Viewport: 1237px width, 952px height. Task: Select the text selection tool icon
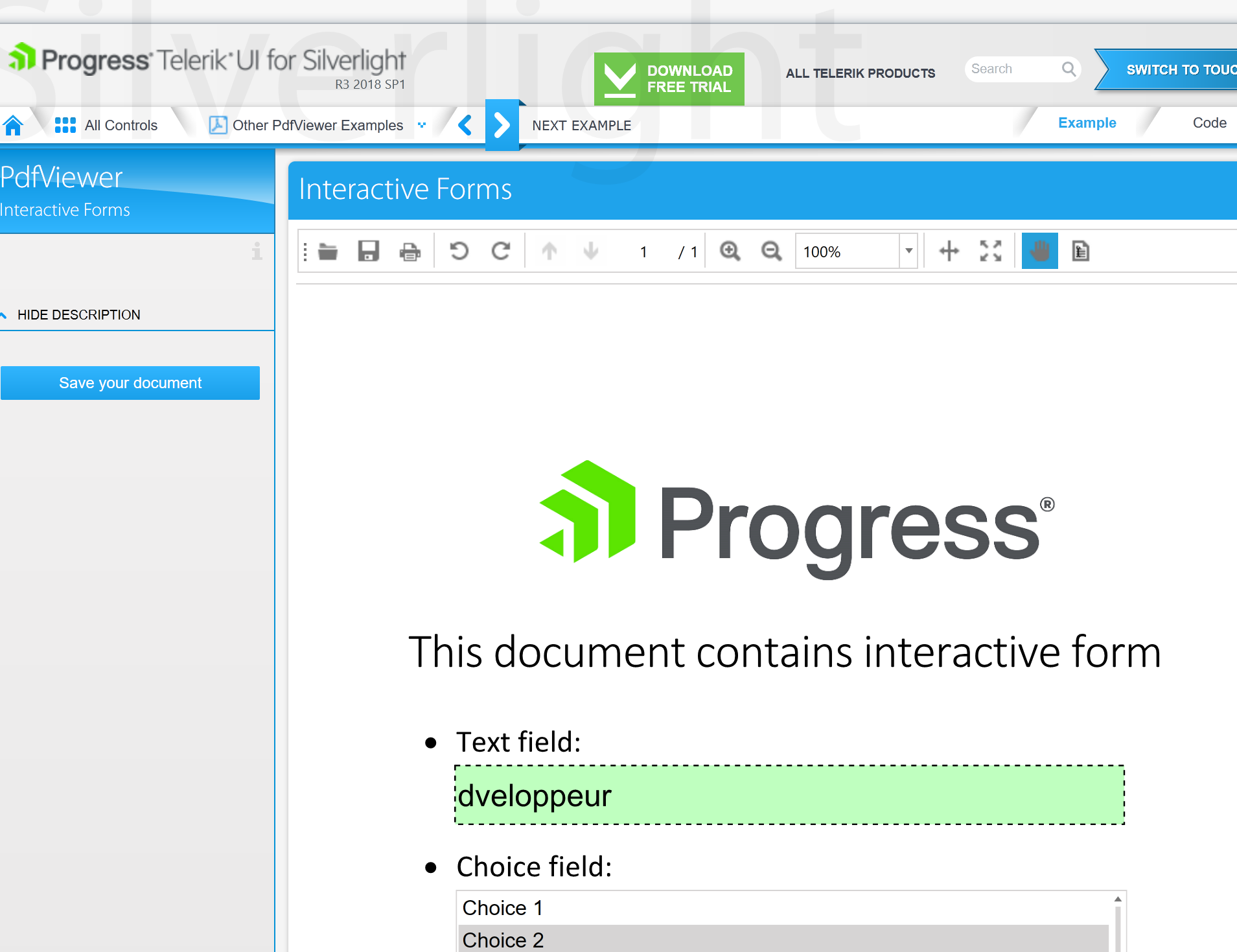1081,251
